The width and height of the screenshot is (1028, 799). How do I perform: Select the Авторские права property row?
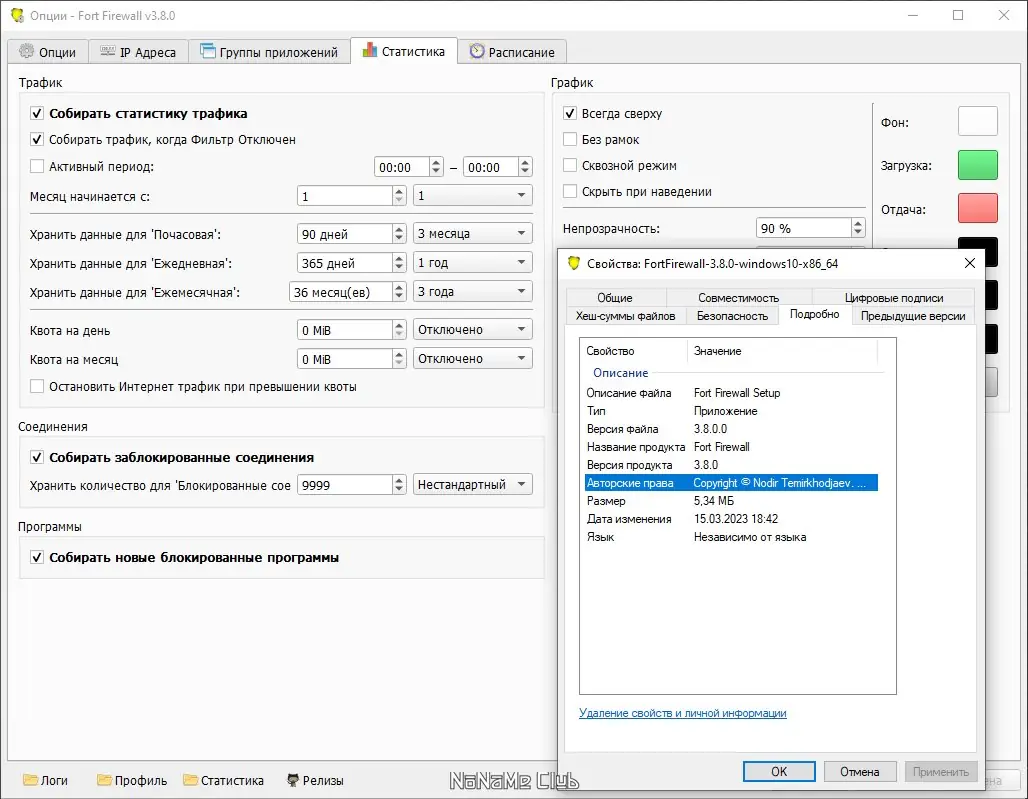tap(731, 482)
